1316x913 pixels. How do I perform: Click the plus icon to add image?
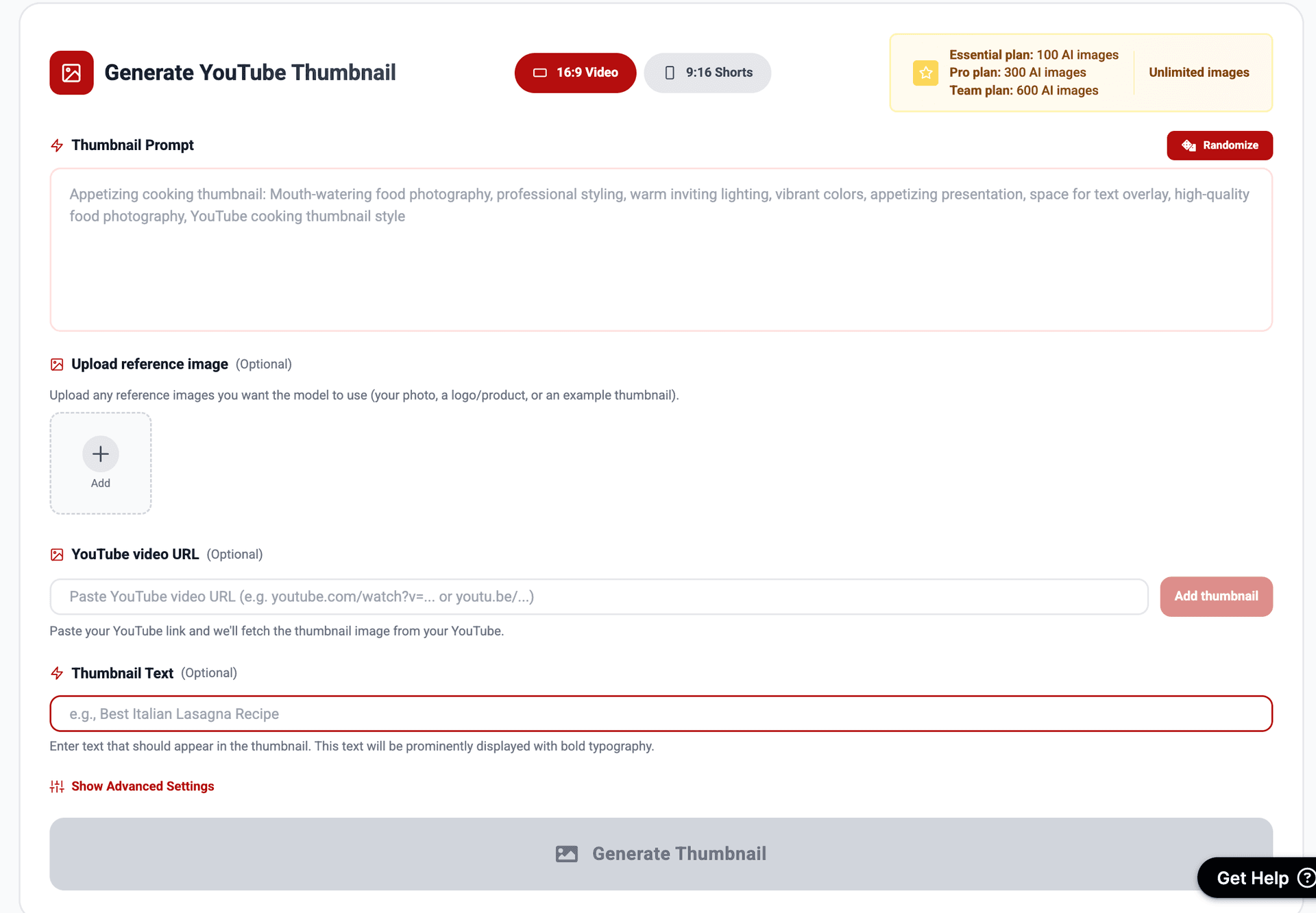point(101,454)
